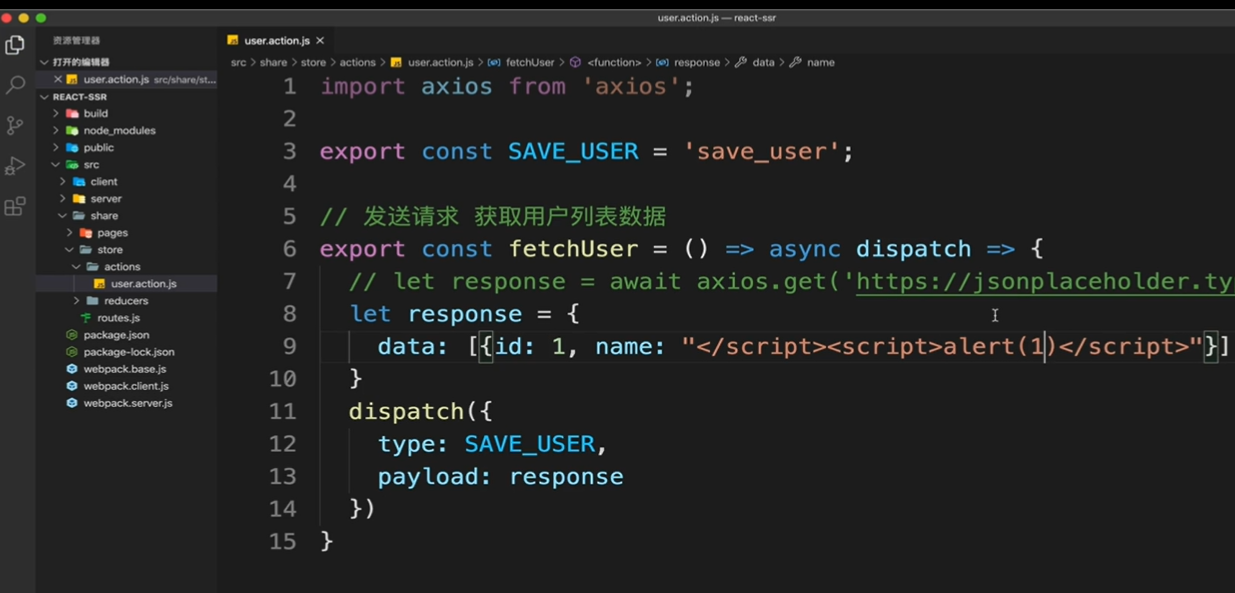This screenshot has width=1235, height=593.
Task: Expand the build folder chevron
Action: tap(56, 114)
